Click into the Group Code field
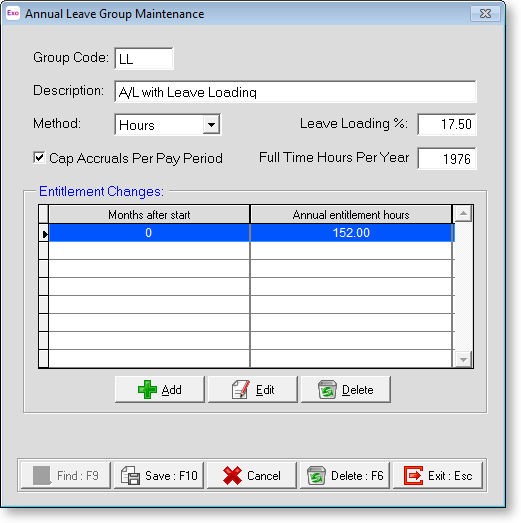Image resolution: width=521 pixels, height=523 pixels. click(144, 58)
